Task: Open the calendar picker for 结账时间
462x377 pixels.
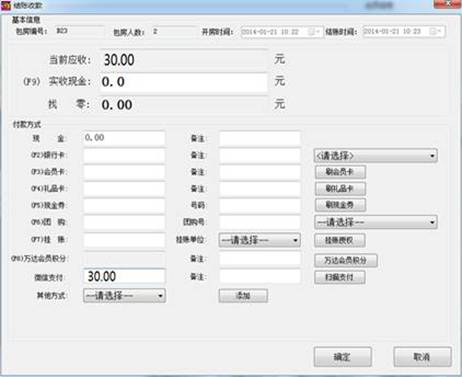Action: (435, 32)
